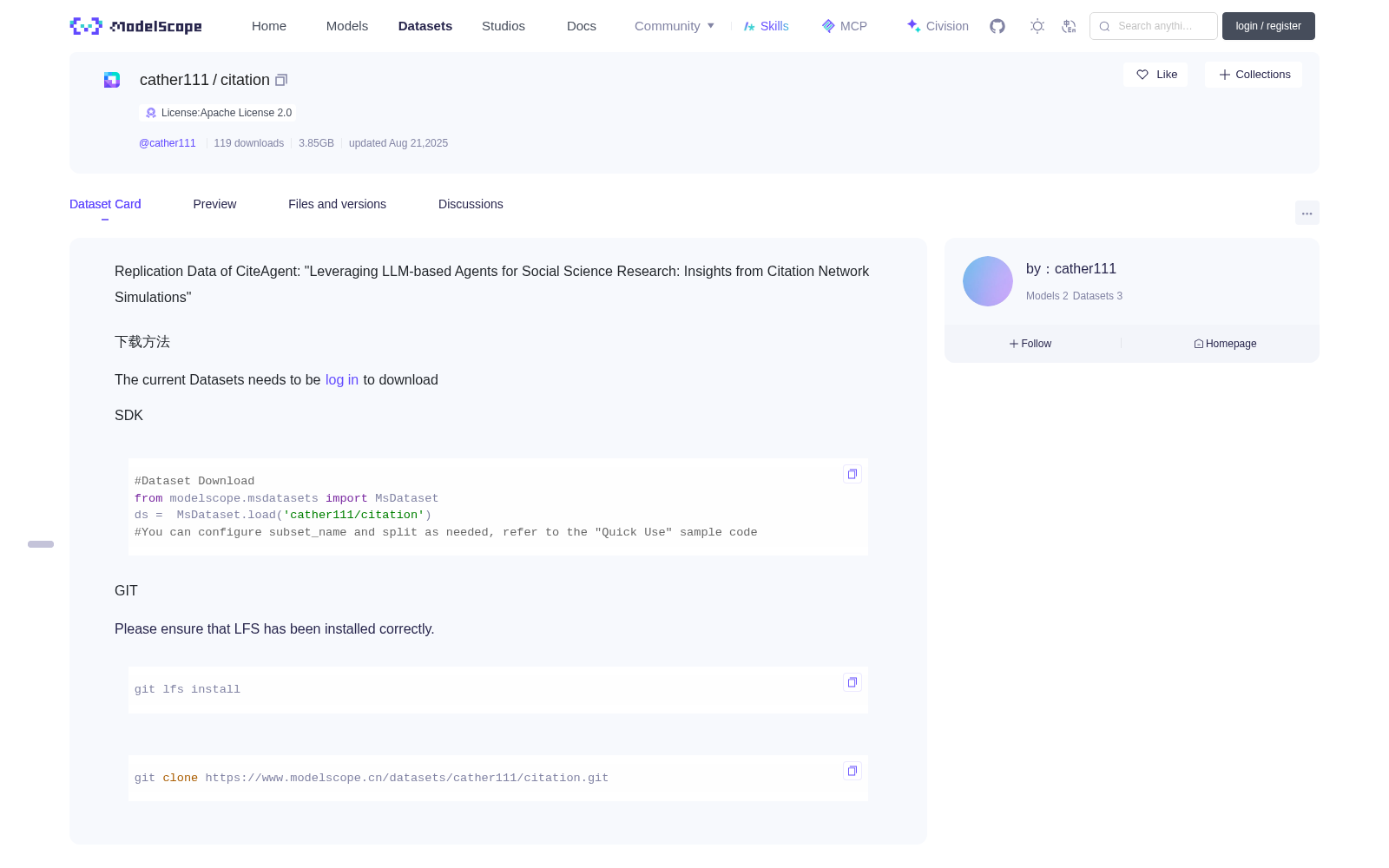Click the dataset avatar icon beside the title
1389x868 pixels.
point(112,80)
